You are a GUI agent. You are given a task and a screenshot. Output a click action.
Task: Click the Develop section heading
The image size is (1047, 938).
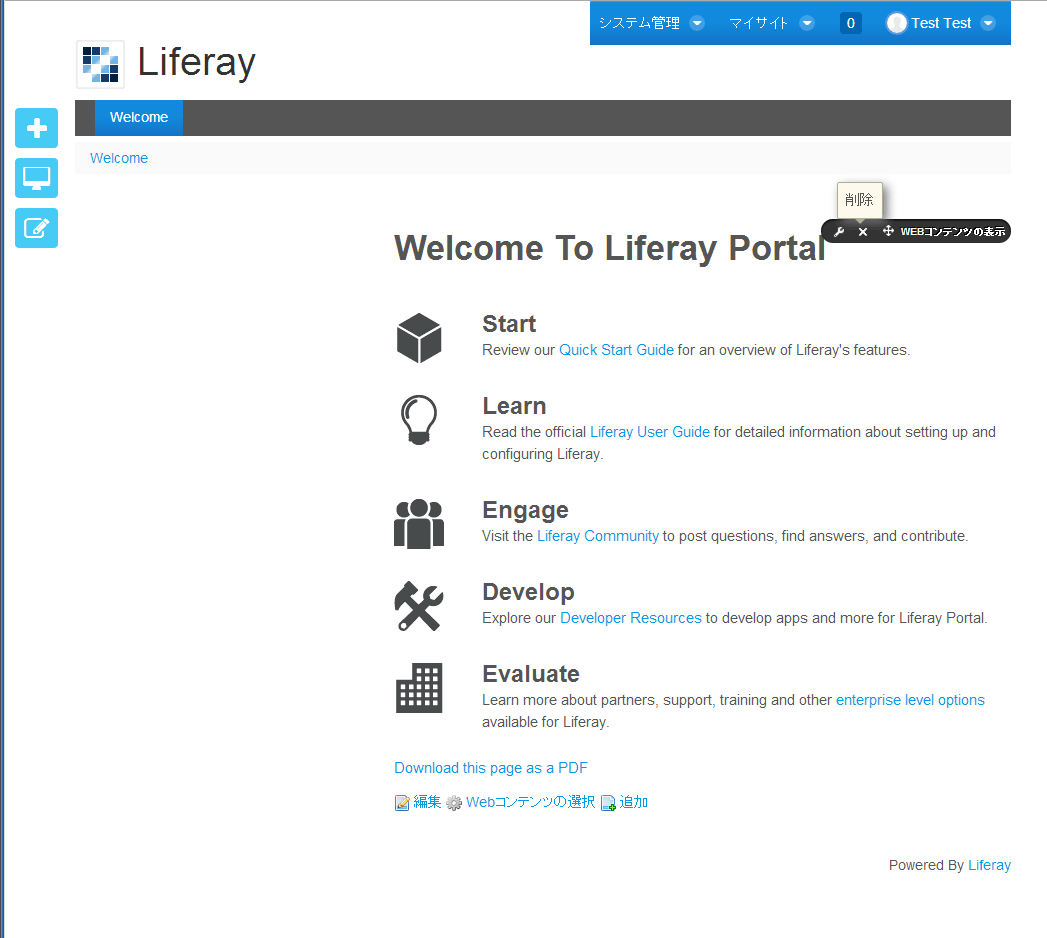click(528, 592)
